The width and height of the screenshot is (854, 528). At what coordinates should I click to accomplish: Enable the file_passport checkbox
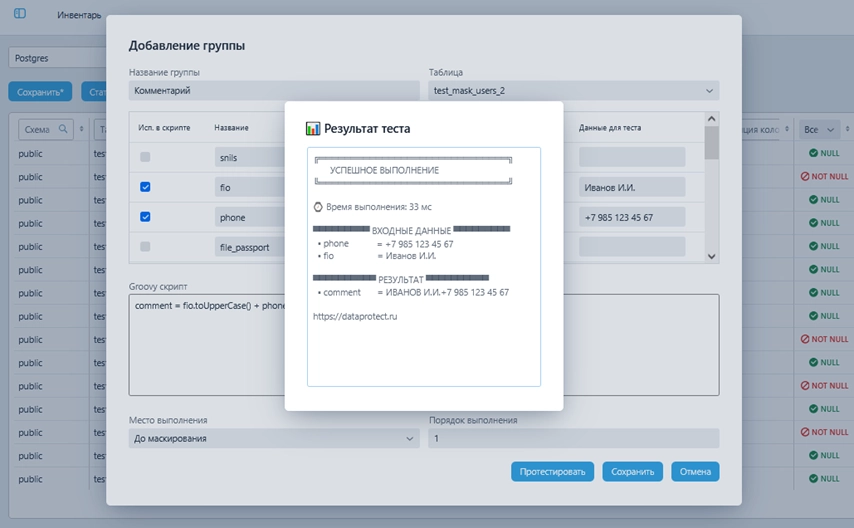146,246
